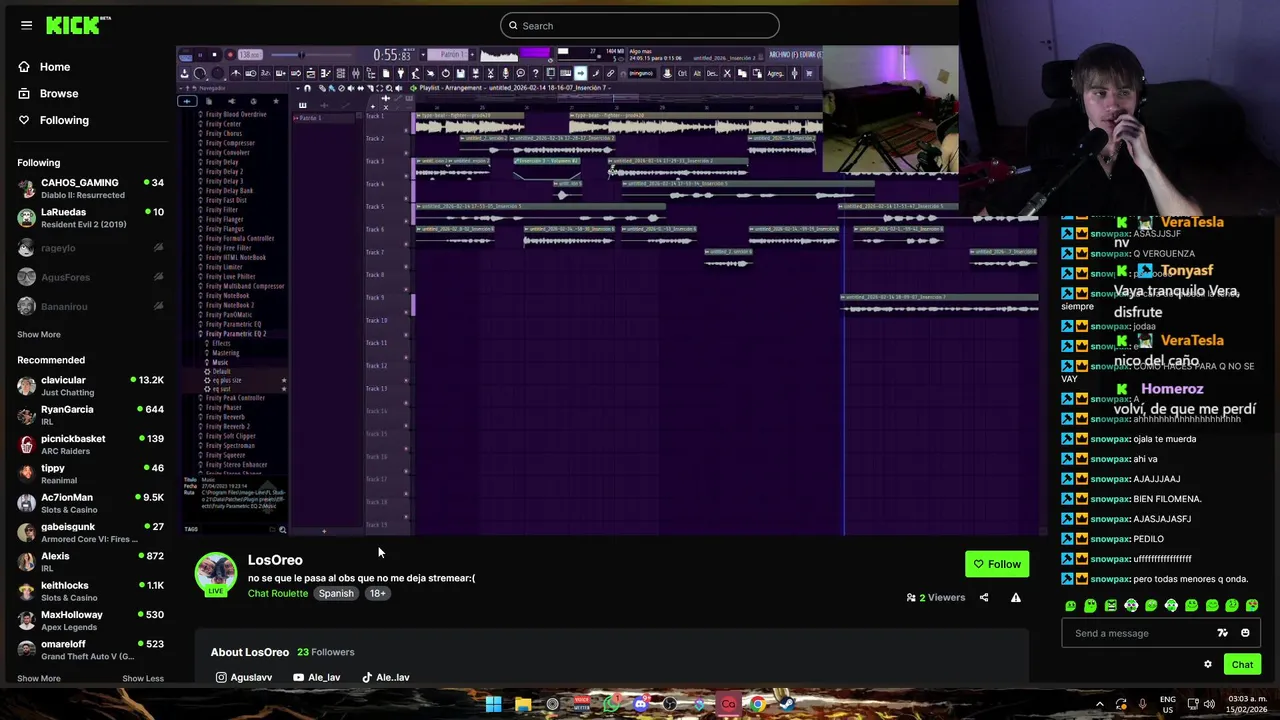This screenshot has width=1280, height=720.
Task: Open Aguslavv Instagram link
Action: [244, 677]
